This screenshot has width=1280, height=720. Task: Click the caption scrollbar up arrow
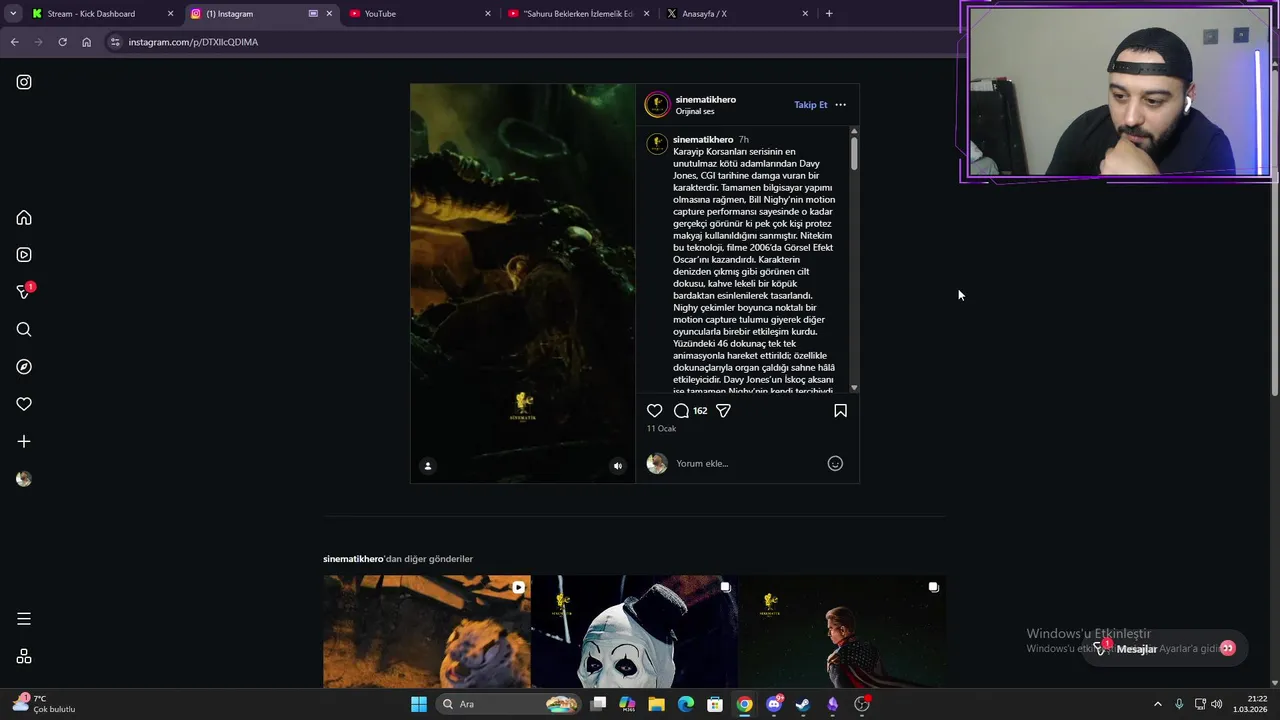854,131
